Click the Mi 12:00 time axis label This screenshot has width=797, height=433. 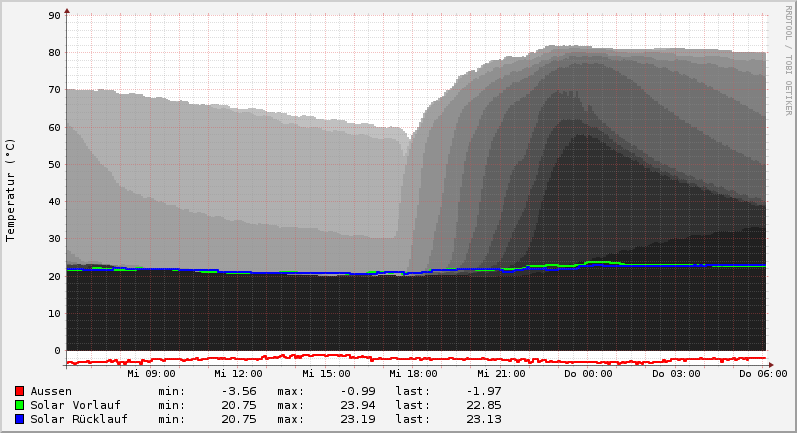pyautogui.click(x=239, y=374)
